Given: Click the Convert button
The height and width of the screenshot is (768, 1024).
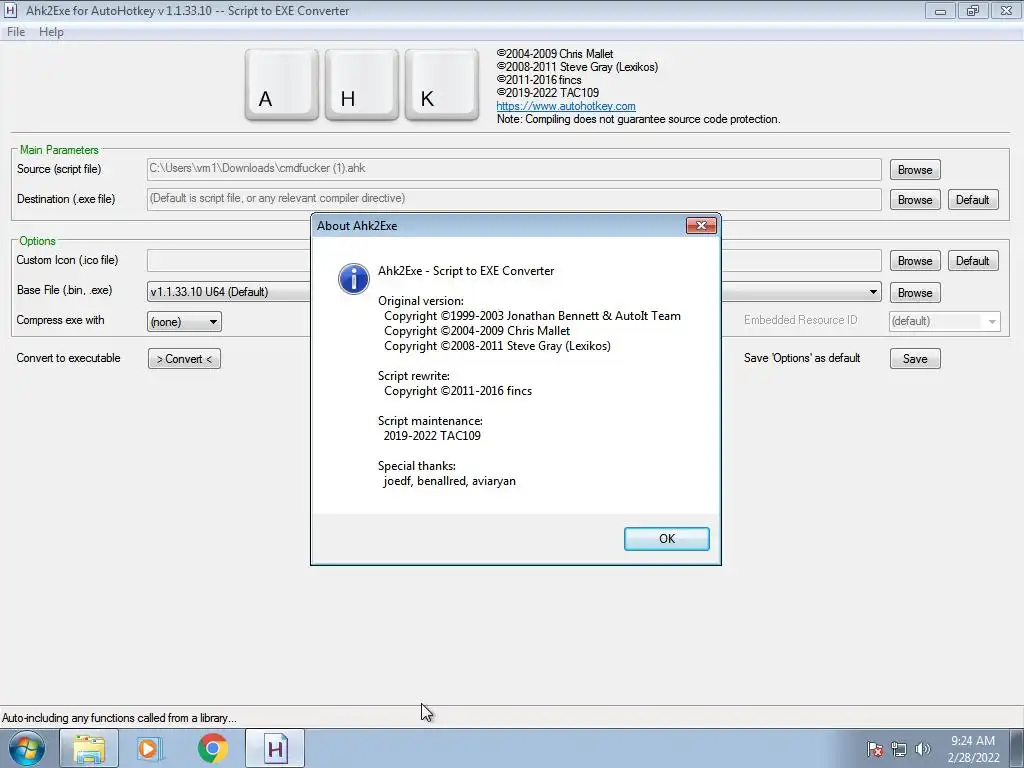Looking at the screenshot, I should (x=184, y=359).
